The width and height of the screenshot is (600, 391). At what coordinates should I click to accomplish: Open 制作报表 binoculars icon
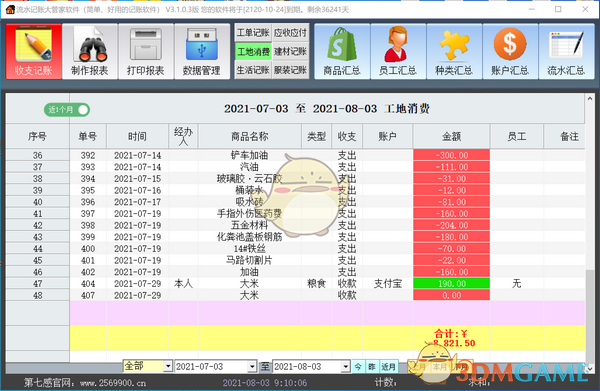[x=90, y=52]
